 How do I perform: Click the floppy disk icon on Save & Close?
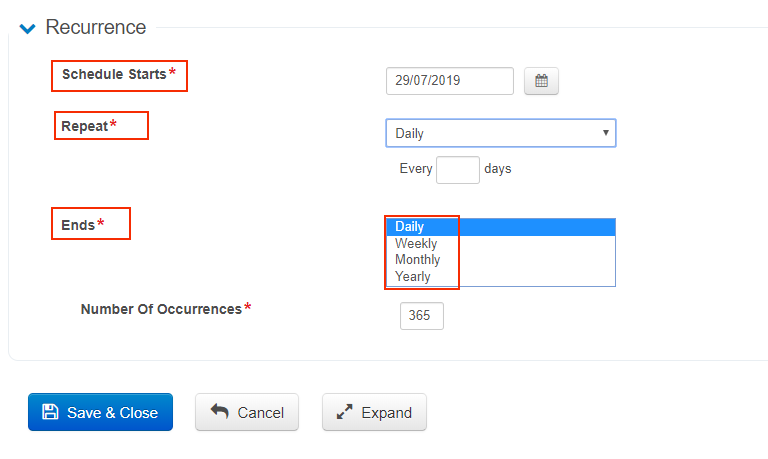(x=50, y=412)
